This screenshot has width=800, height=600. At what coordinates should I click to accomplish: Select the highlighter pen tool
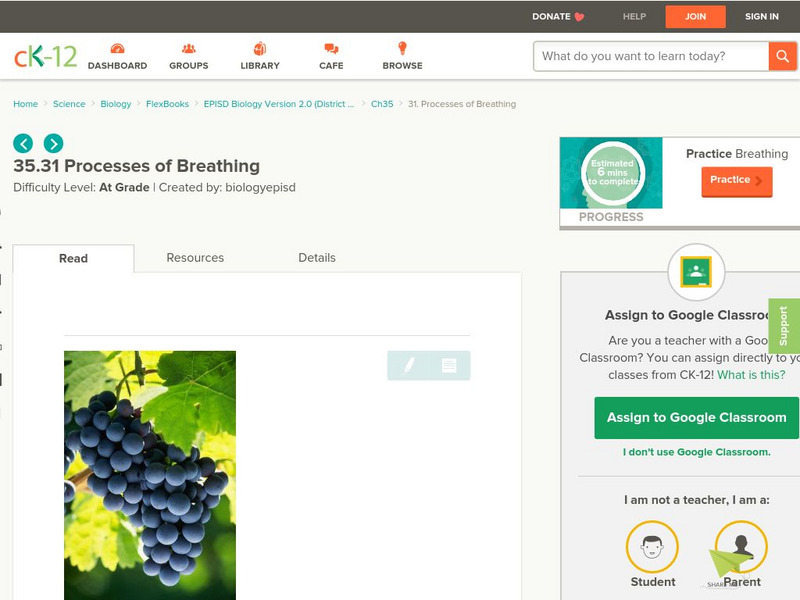coord(409,365)
